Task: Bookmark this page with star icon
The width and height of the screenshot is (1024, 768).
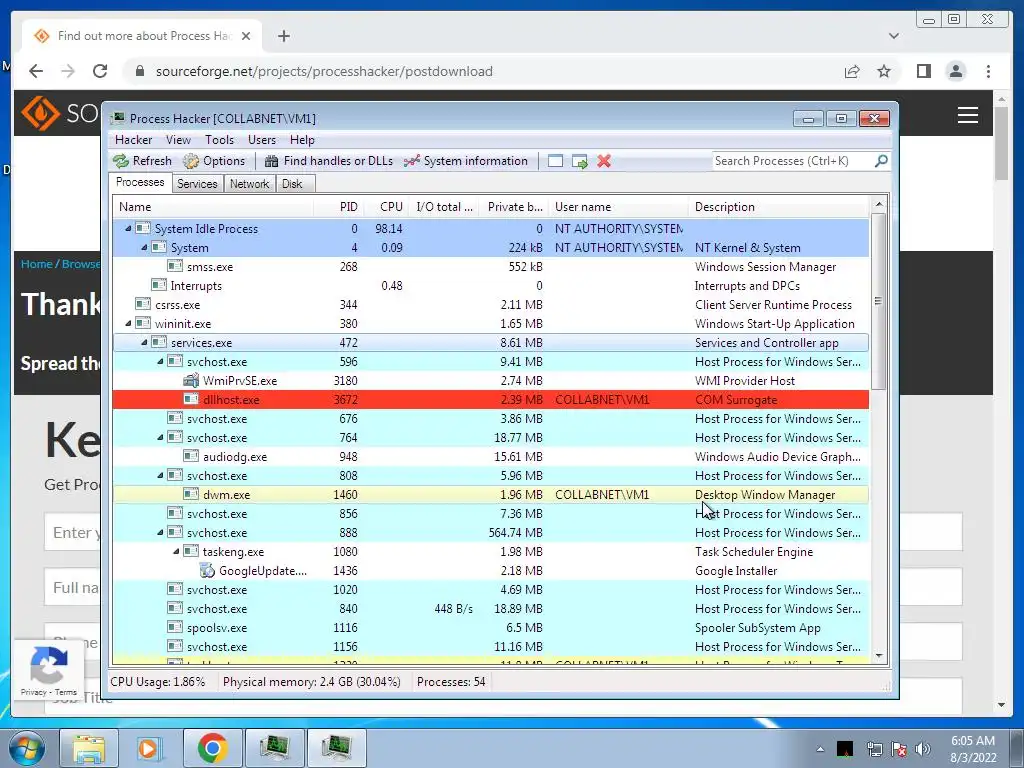Action: tap(884, 71)
